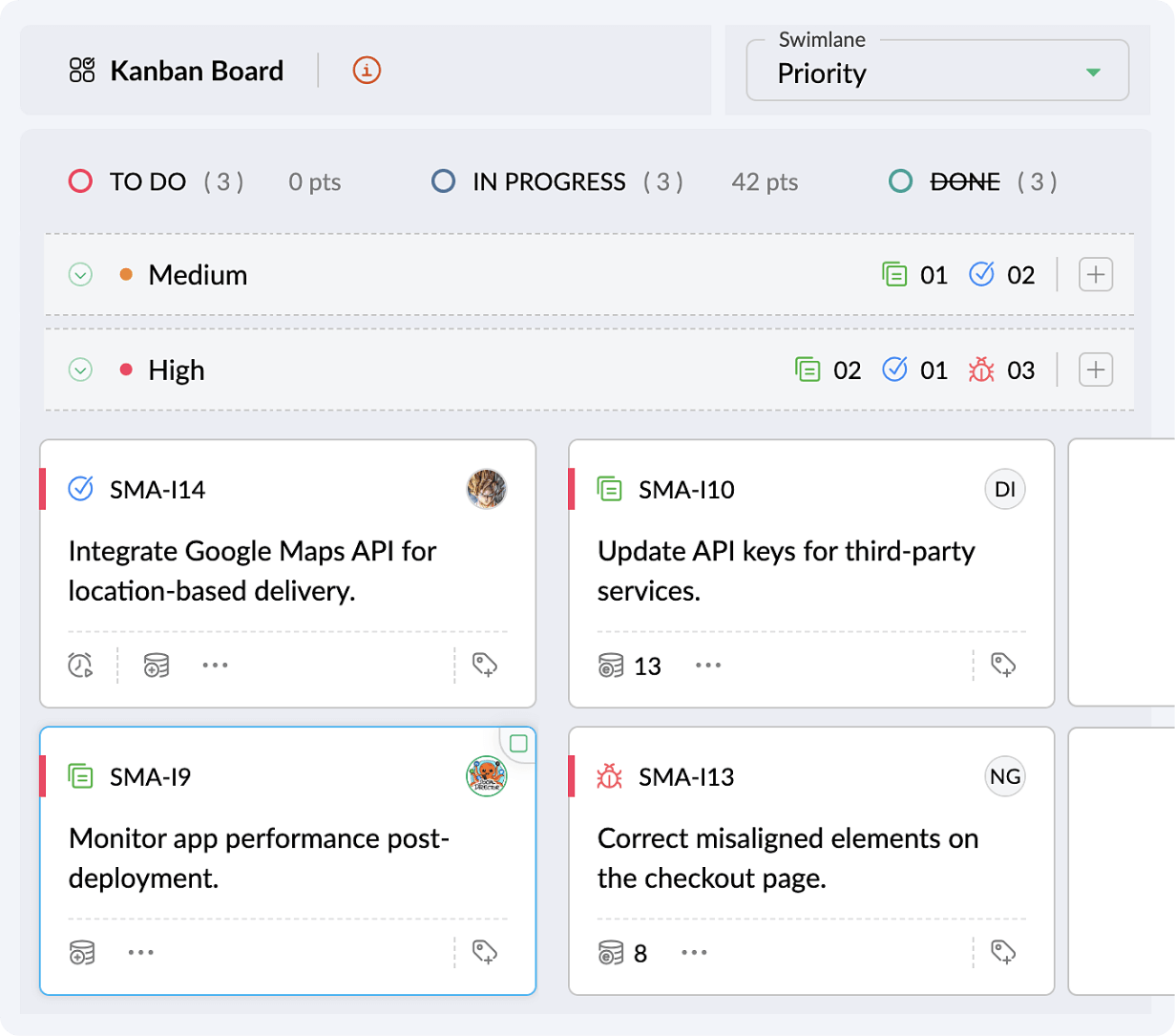The width and height of the screenshot is (1175, 1036).
Task: Click points icon on SMA-I10 card
Action: coord(611,666)
